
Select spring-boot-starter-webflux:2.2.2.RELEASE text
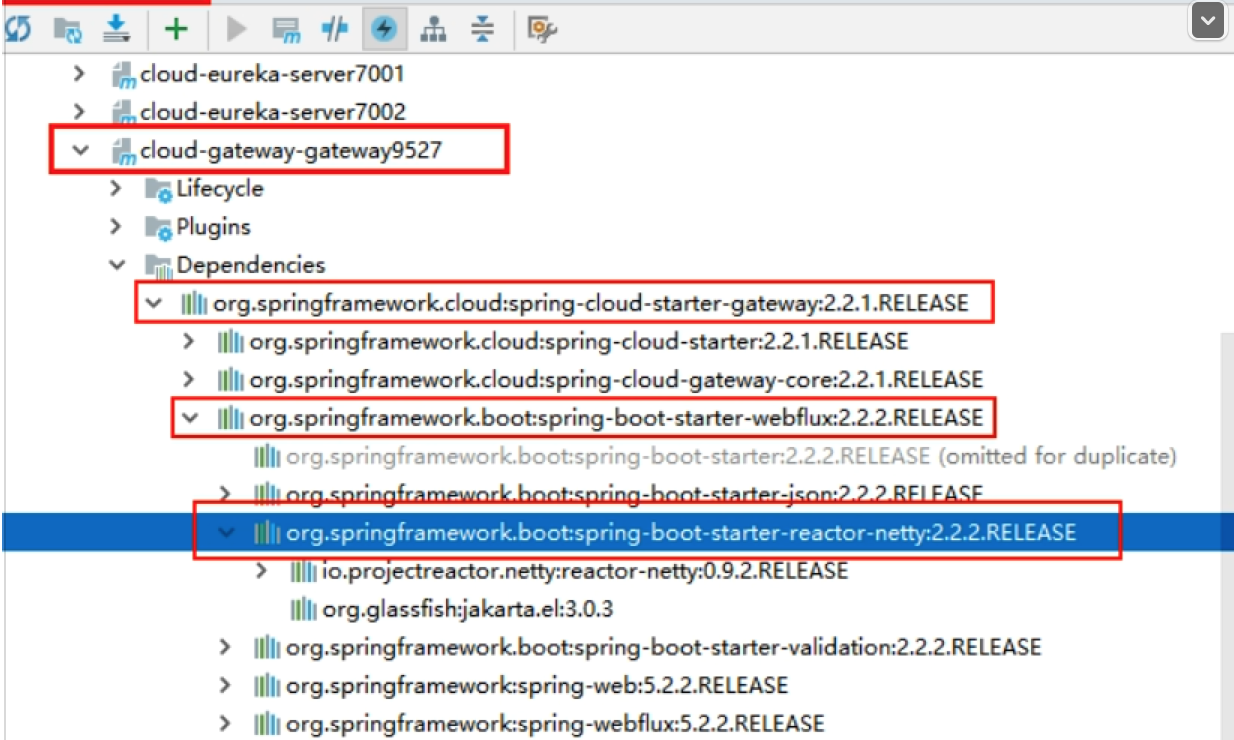pyautogui.click(x=616, y=418)
